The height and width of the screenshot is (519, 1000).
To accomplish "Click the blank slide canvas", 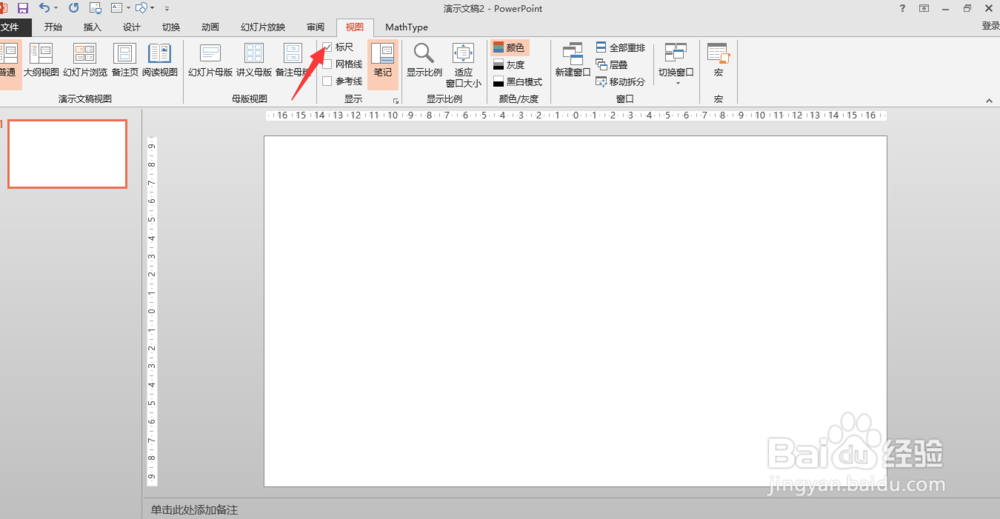I will pyautogui.click(x=575, y=311).
